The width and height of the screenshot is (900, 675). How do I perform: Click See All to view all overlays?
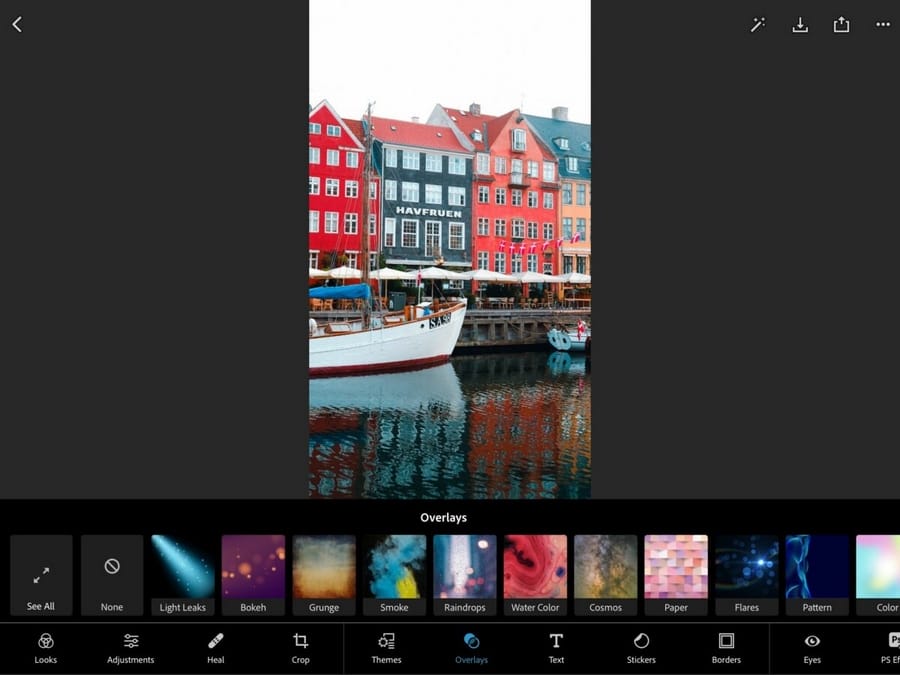(x=40, y=574)
